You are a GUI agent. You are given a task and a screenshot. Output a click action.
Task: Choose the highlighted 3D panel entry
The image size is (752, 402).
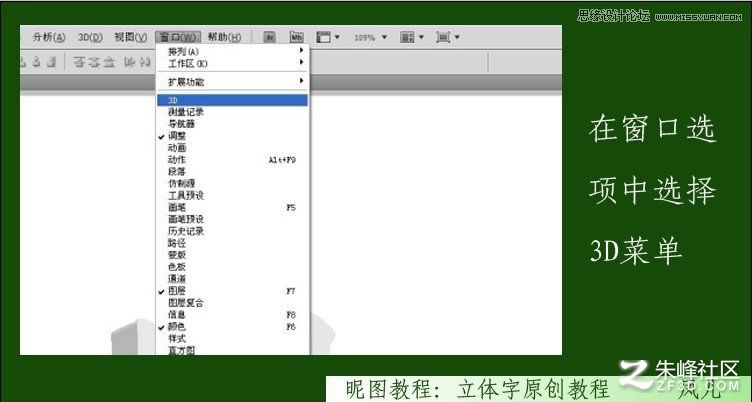pos(233,100)
